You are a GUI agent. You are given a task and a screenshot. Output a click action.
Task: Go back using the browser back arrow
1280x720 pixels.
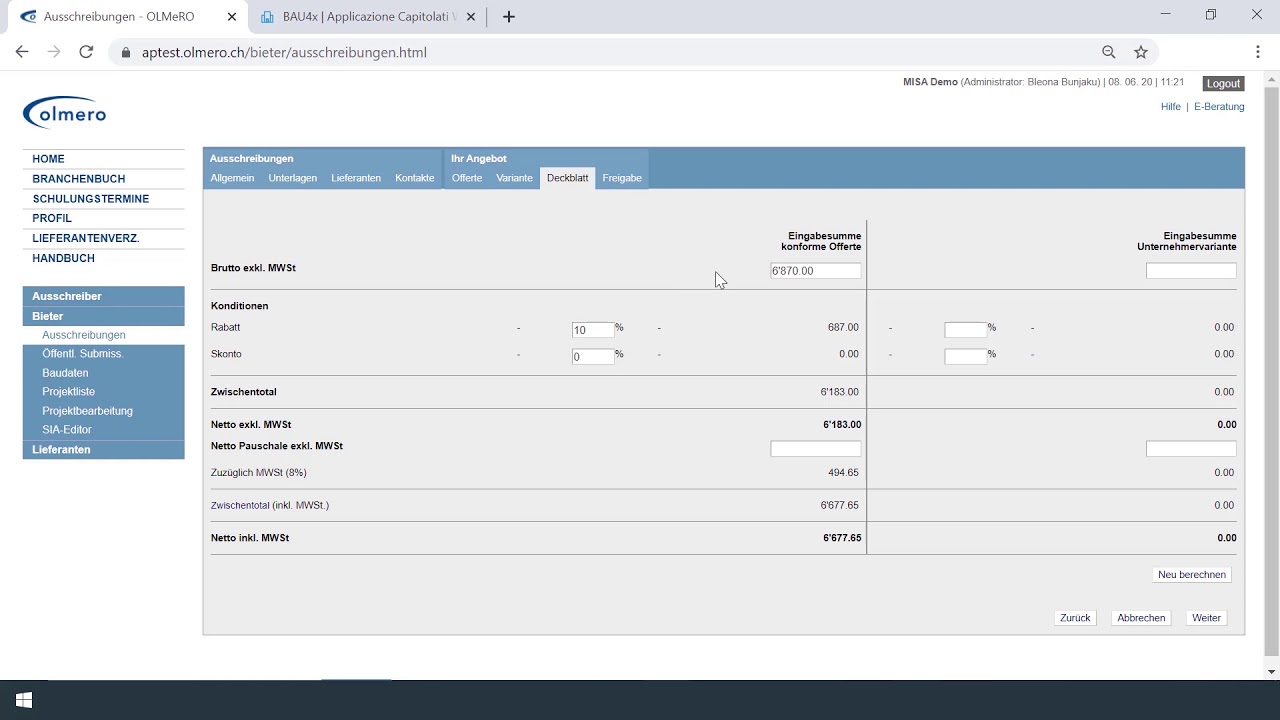point(22,52)
